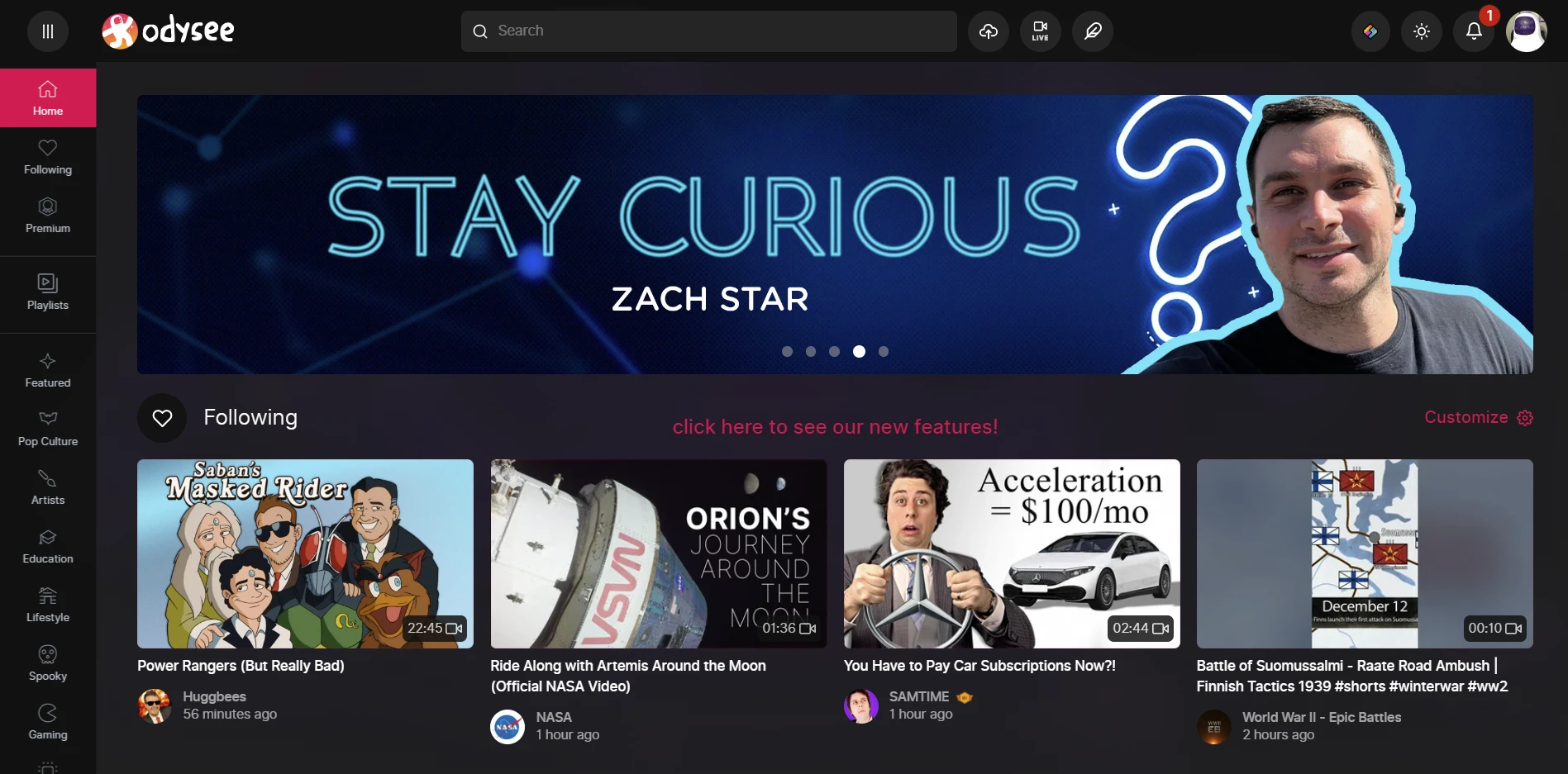Select the fifth banner carousel dot

[884, 351]
